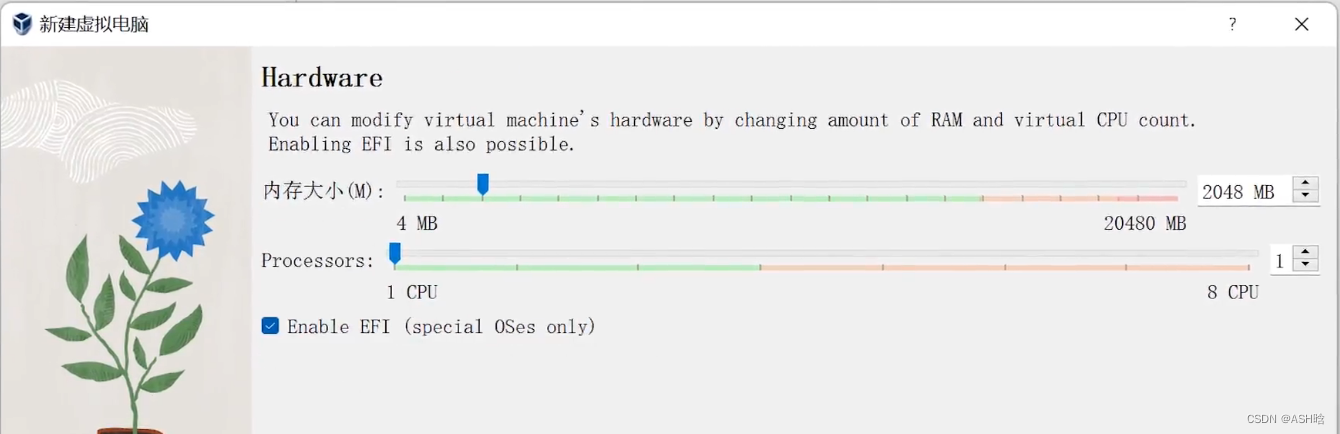
Task: Increase memory with the up arrow
Action: tap(1305, 183)
